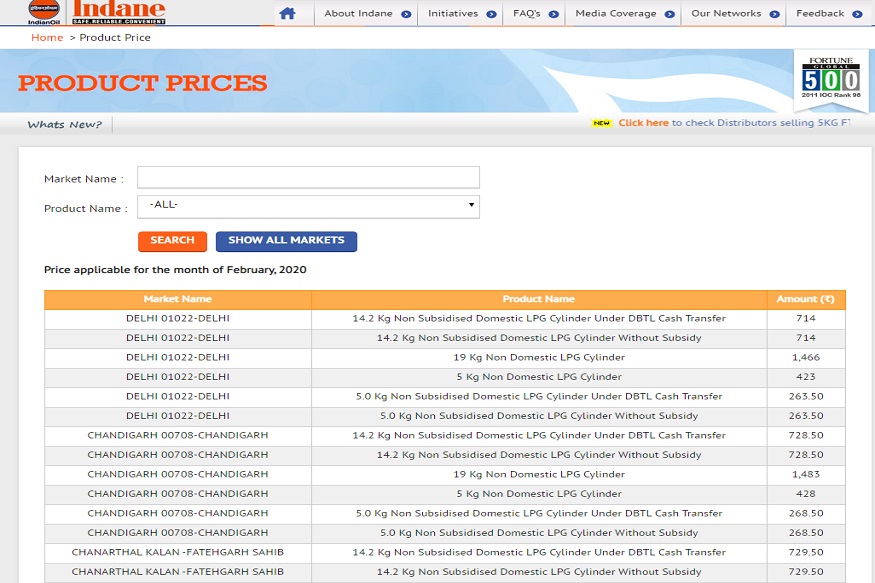Screen dimensions: 875x583
Task: Select the PRODUCT PRICES banner heading
Action: [x=142, y=83]
